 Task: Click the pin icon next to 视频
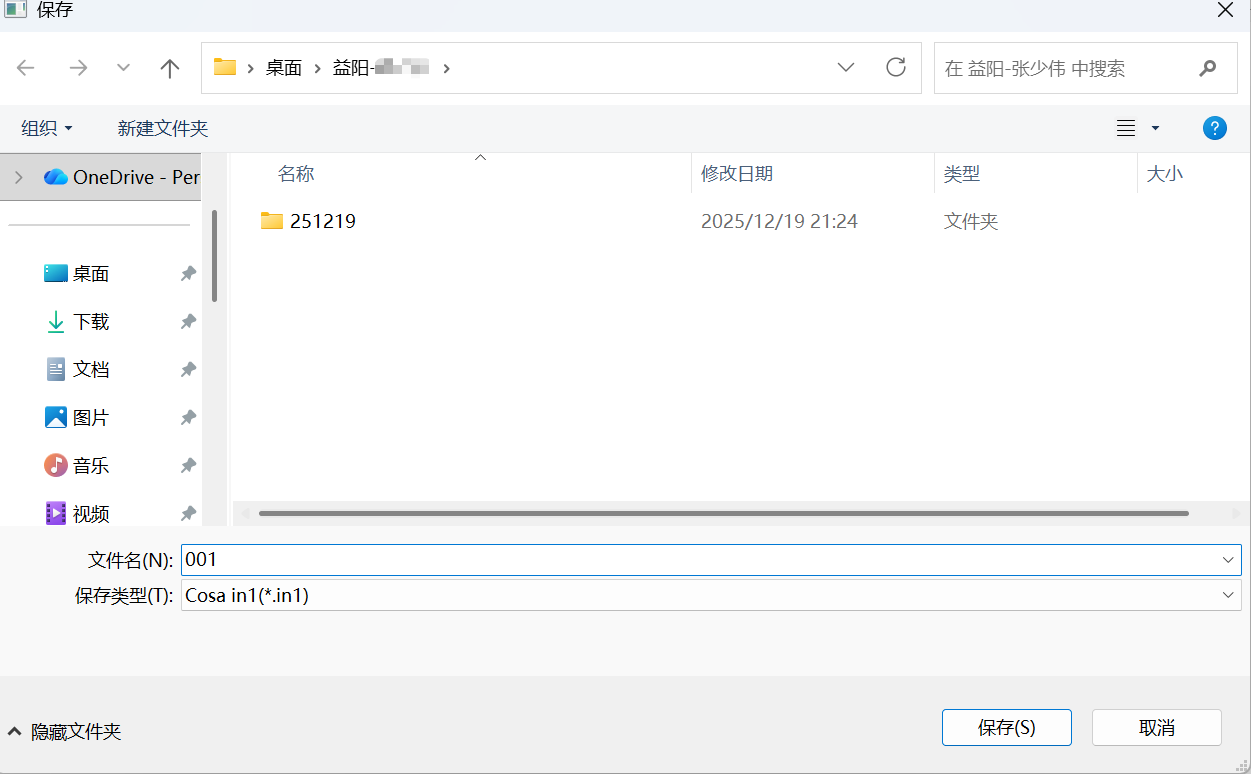188,514
